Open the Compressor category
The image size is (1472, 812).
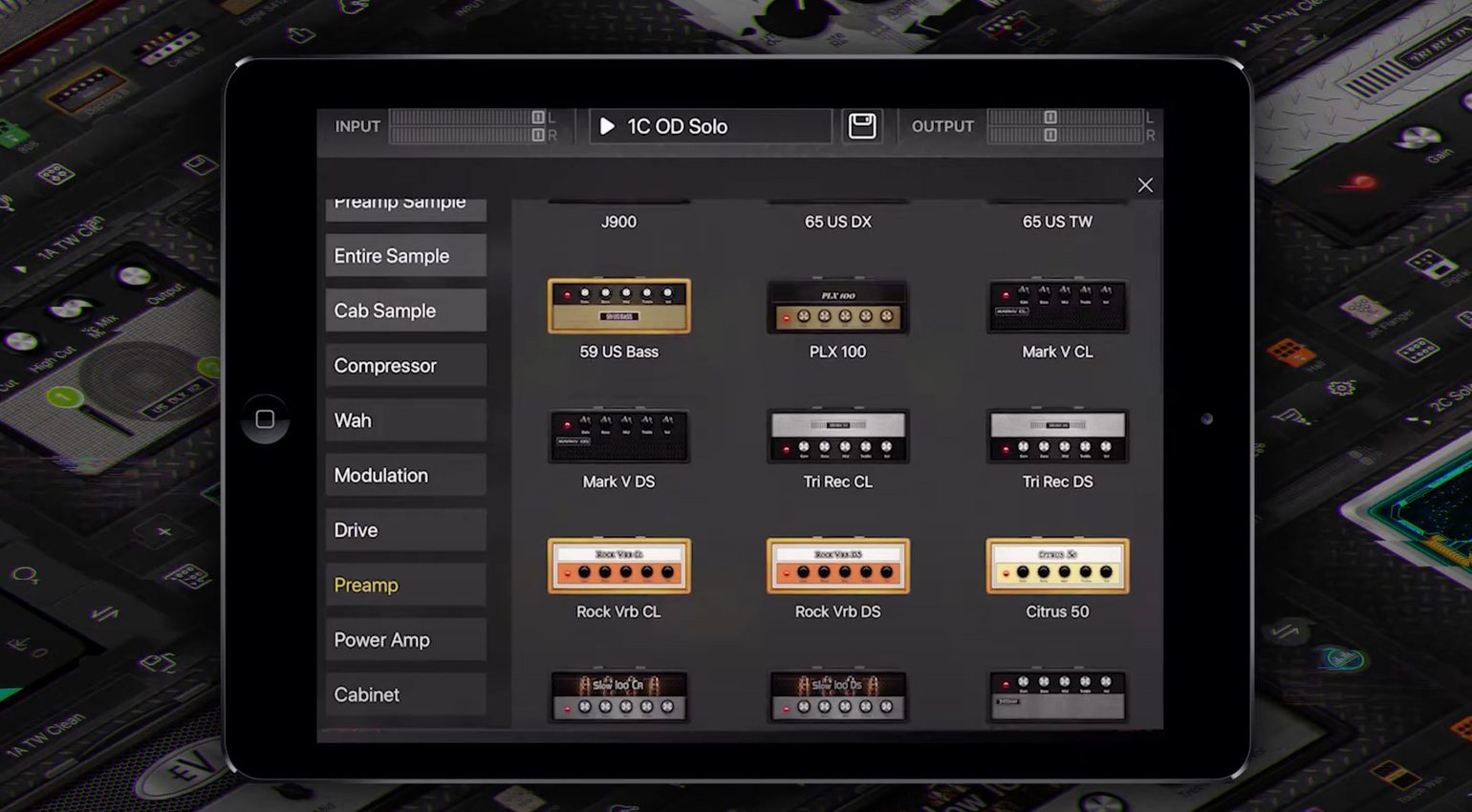click(405, 365)
